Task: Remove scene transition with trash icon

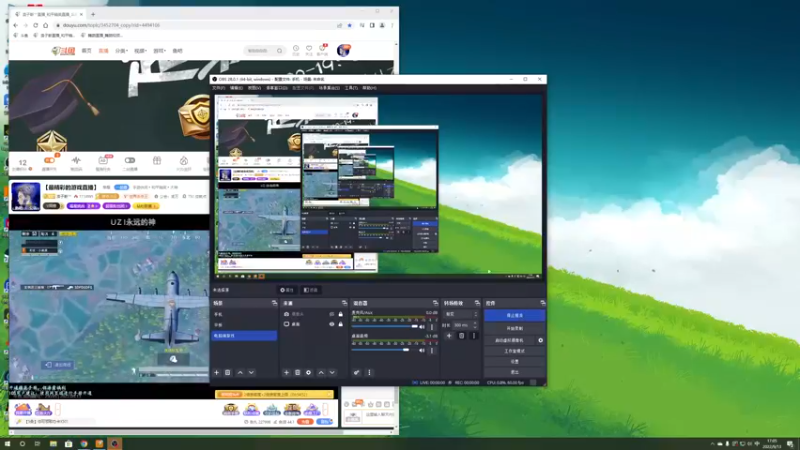Action: tap(461, 336)
